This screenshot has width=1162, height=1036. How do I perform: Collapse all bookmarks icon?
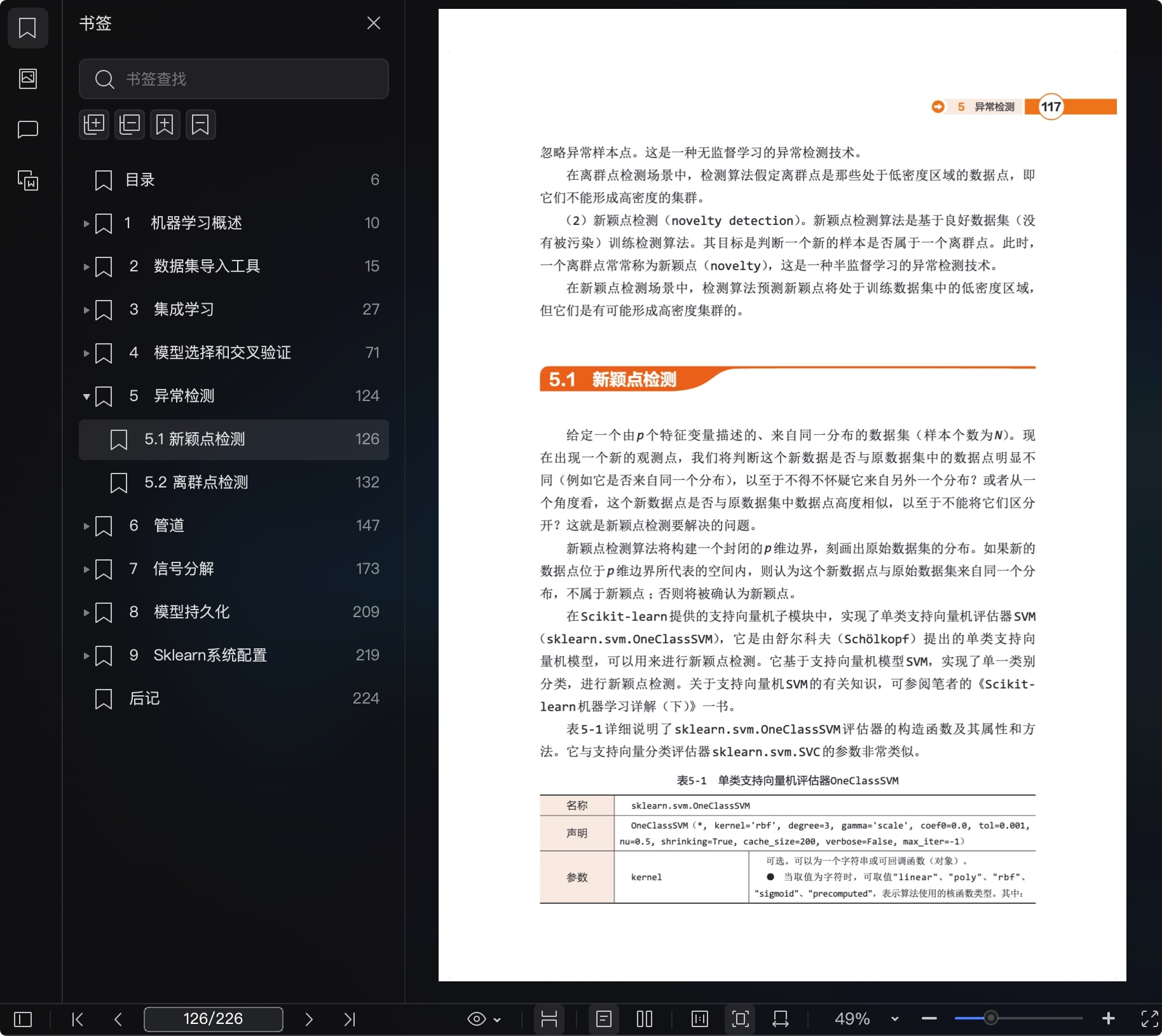(130, 124)
